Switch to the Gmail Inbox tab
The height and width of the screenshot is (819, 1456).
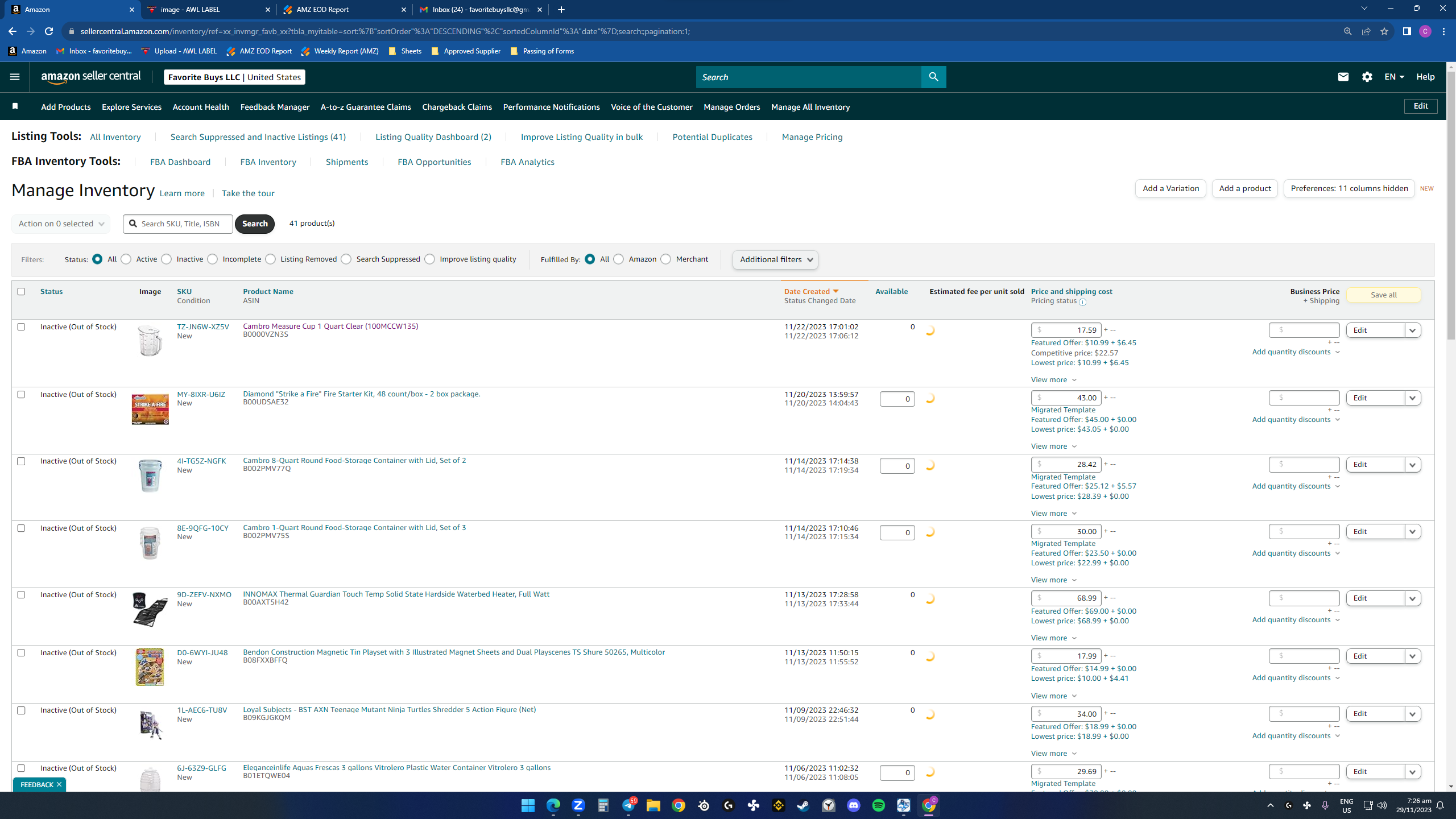point(481,10)
